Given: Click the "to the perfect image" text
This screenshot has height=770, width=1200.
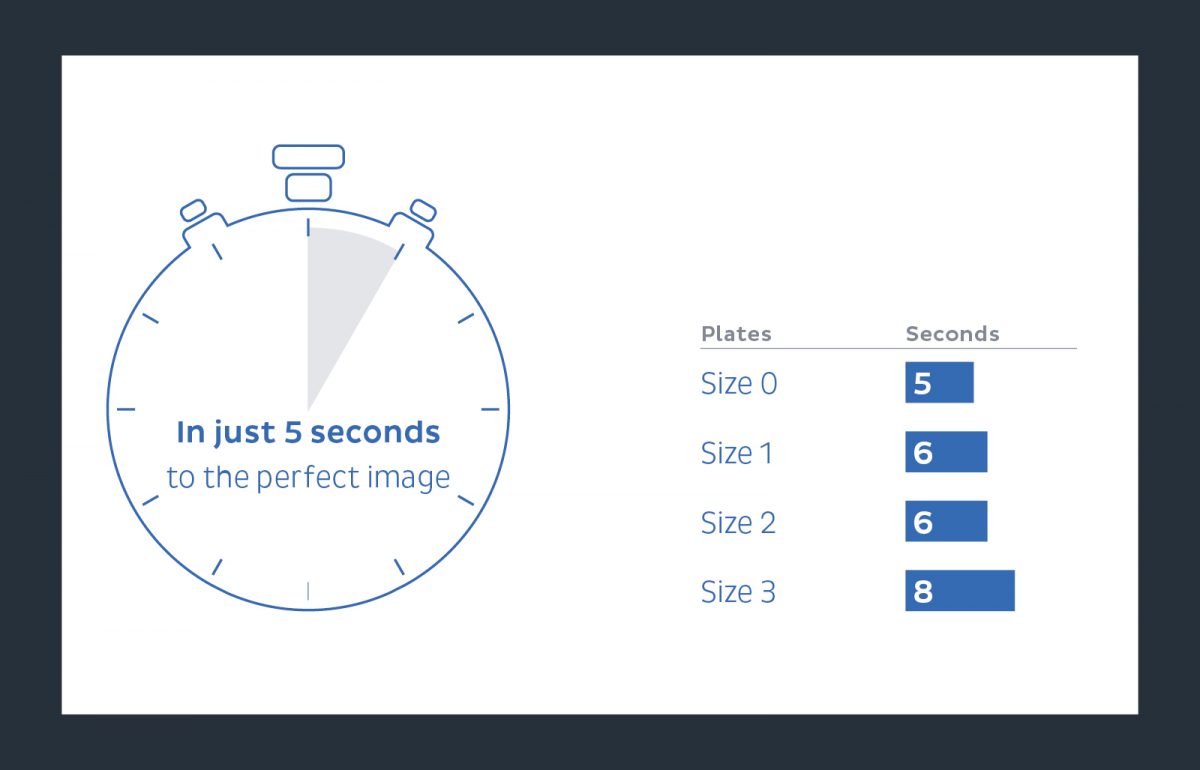Looking at the screenshot, I should coord(308,478).
